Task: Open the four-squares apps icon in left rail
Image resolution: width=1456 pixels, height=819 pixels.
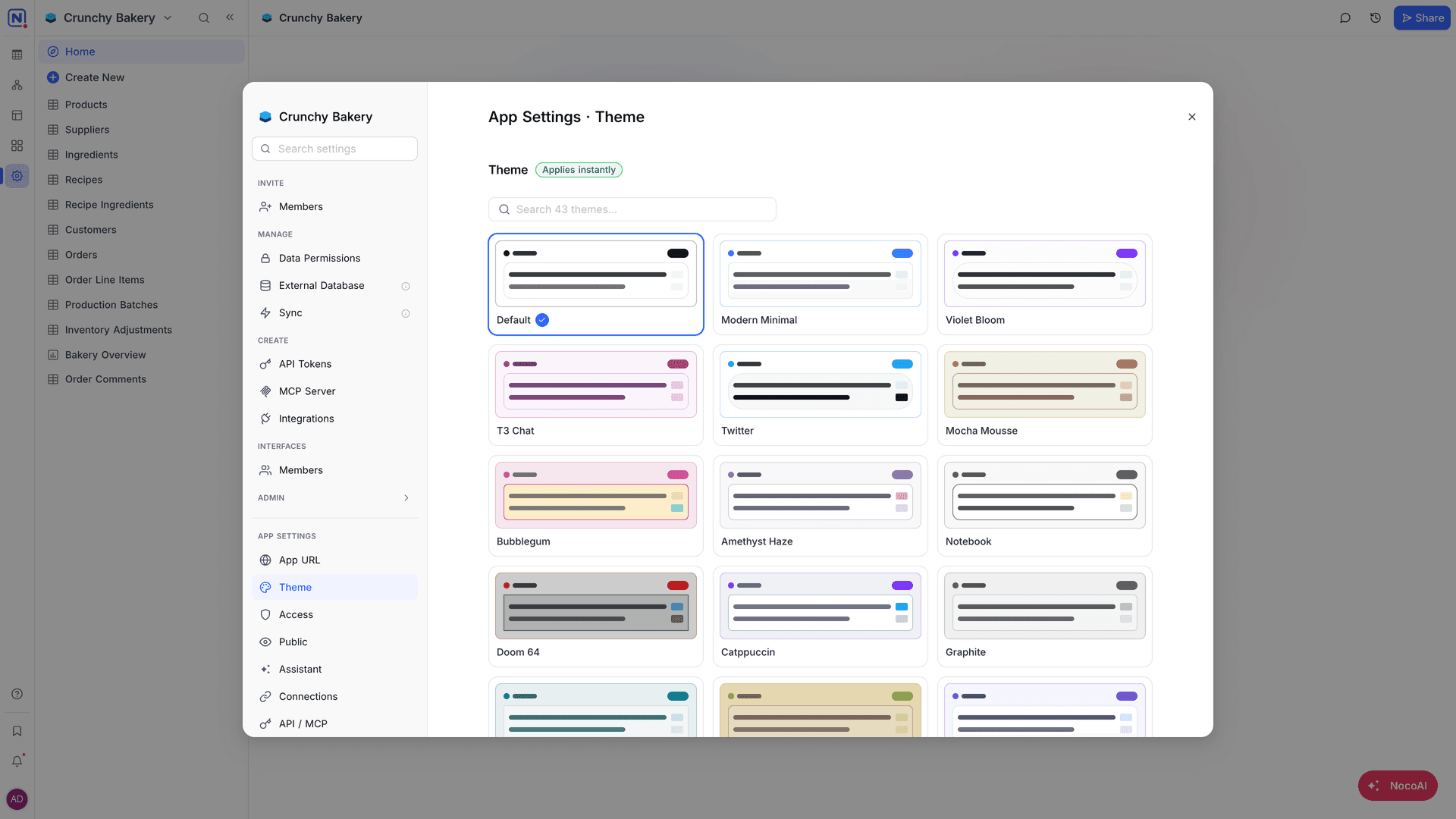Action: 17,146
